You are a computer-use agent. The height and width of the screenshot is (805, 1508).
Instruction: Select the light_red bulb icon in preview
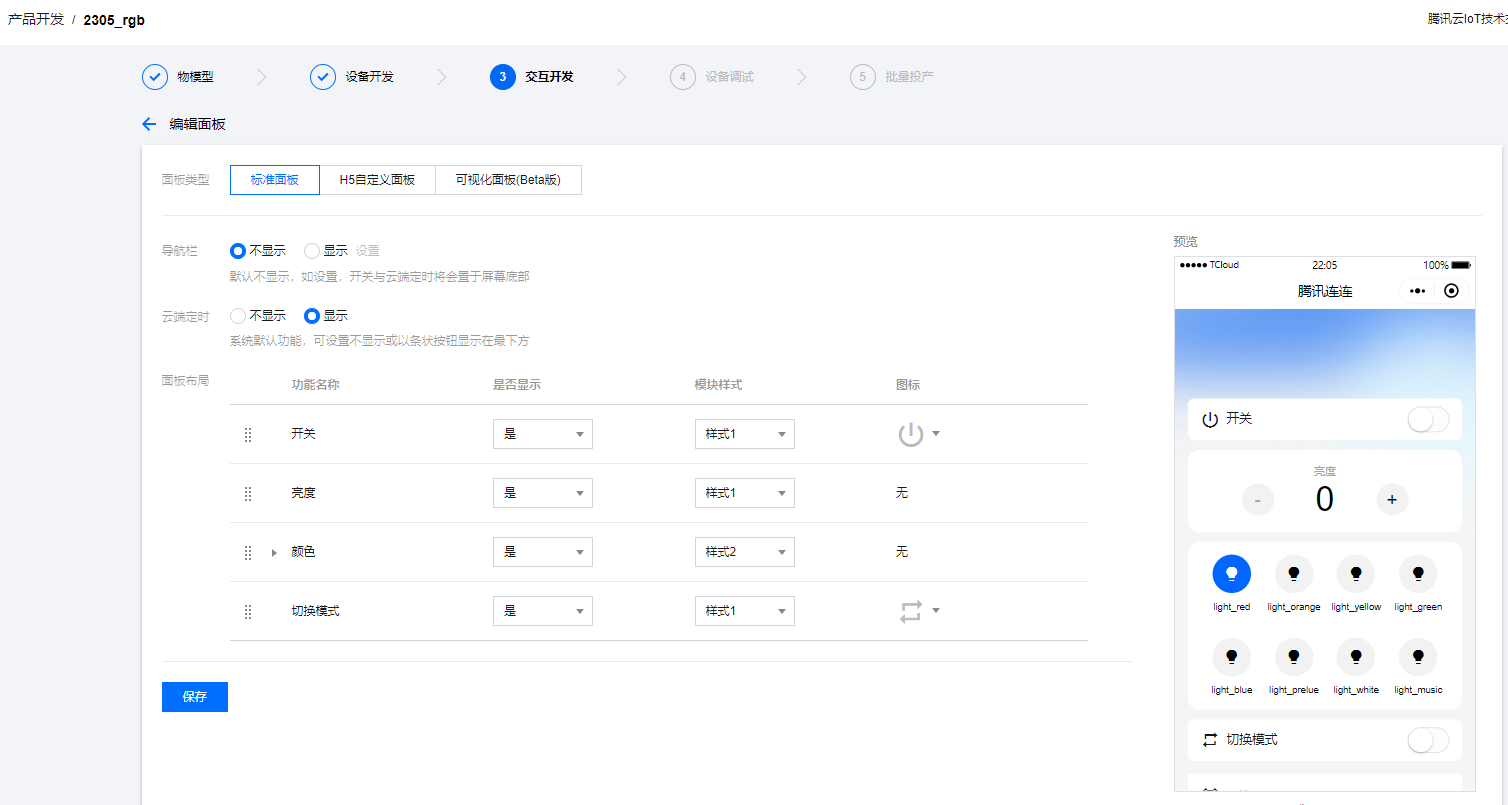(1231, 573)
